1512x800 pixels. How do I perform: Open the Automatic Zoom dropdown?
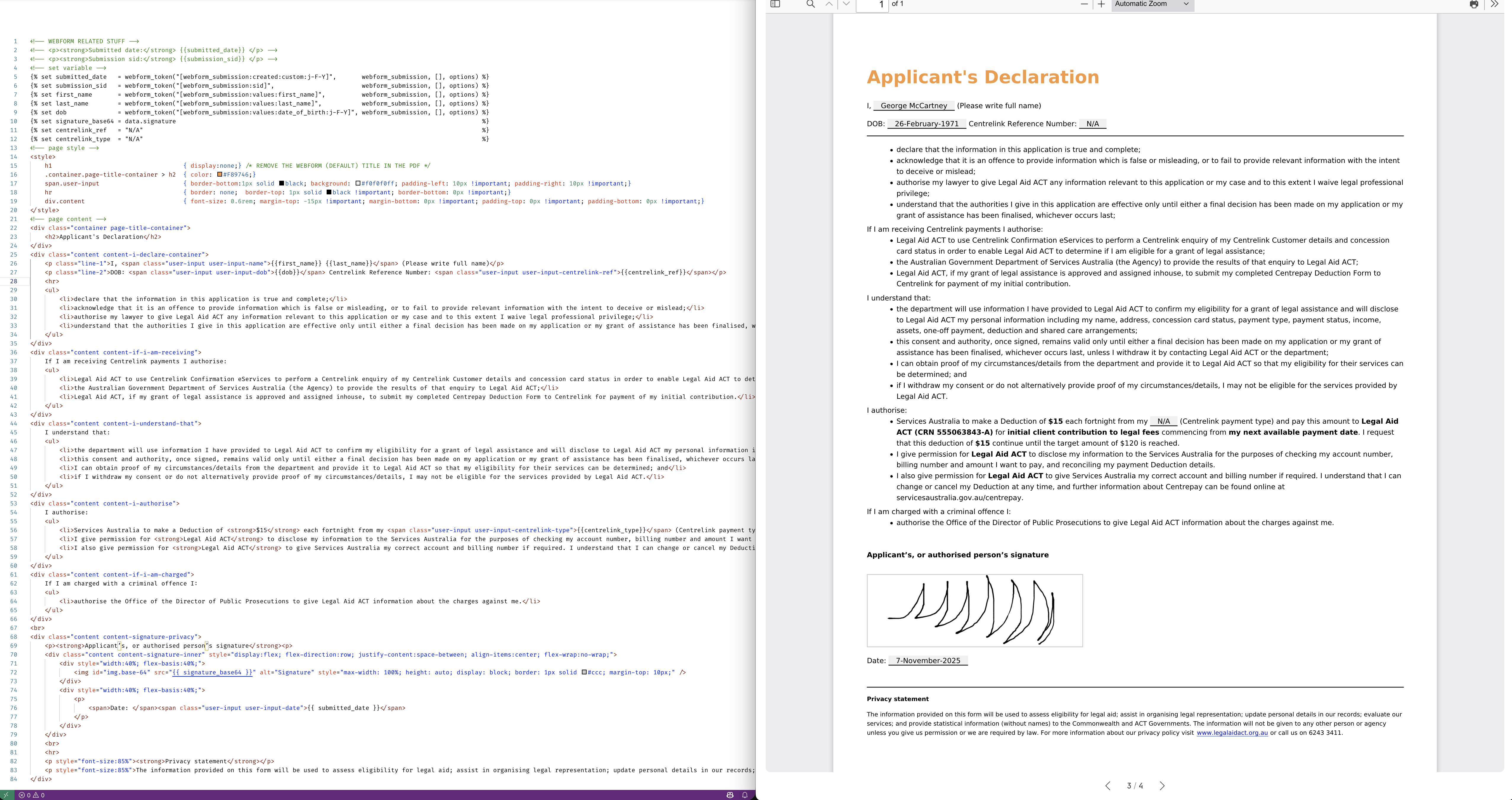[x=1152, y=4]
